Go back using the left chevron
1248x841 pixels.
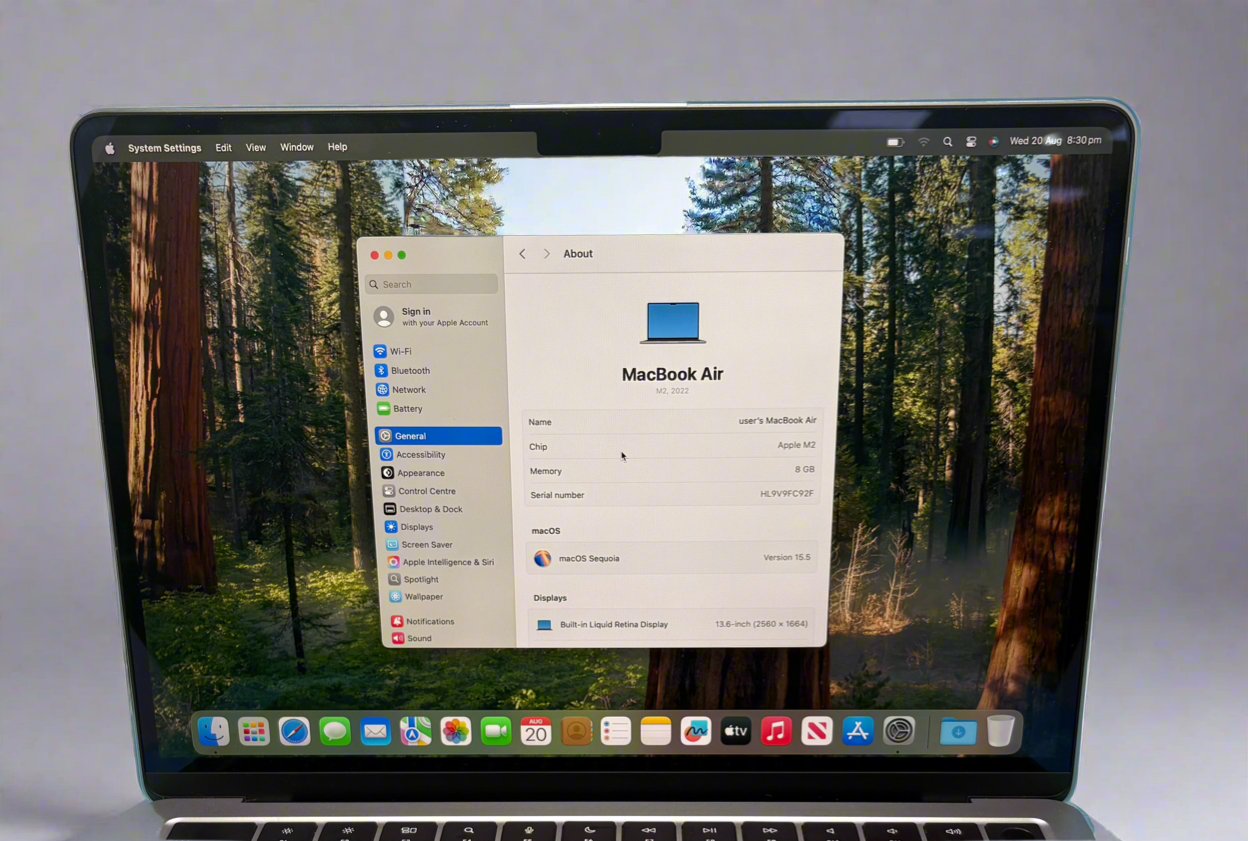tap(522, 254)
